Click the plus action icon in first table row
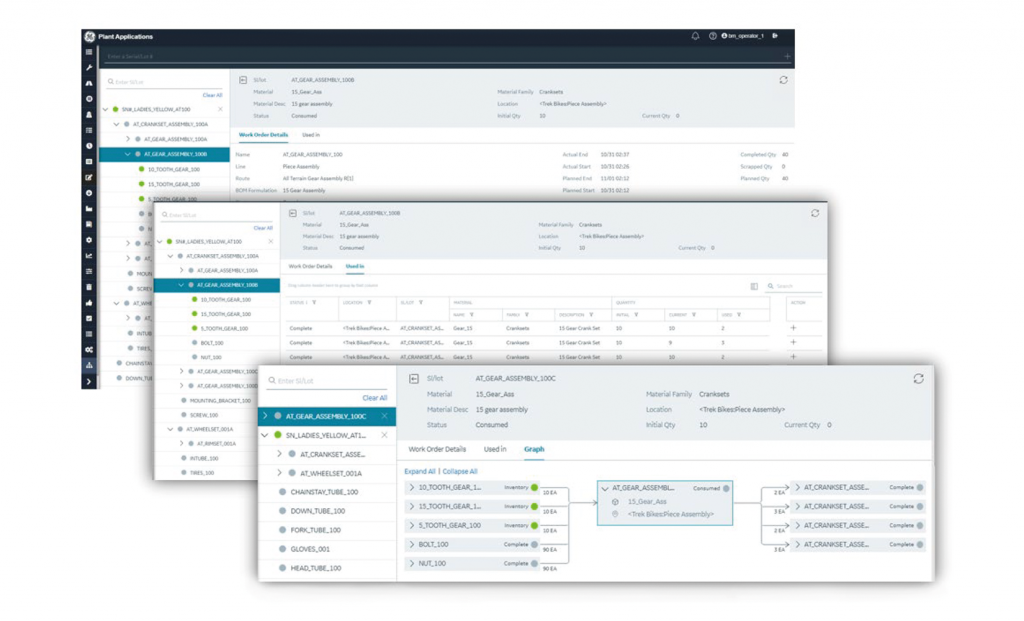 794,328
